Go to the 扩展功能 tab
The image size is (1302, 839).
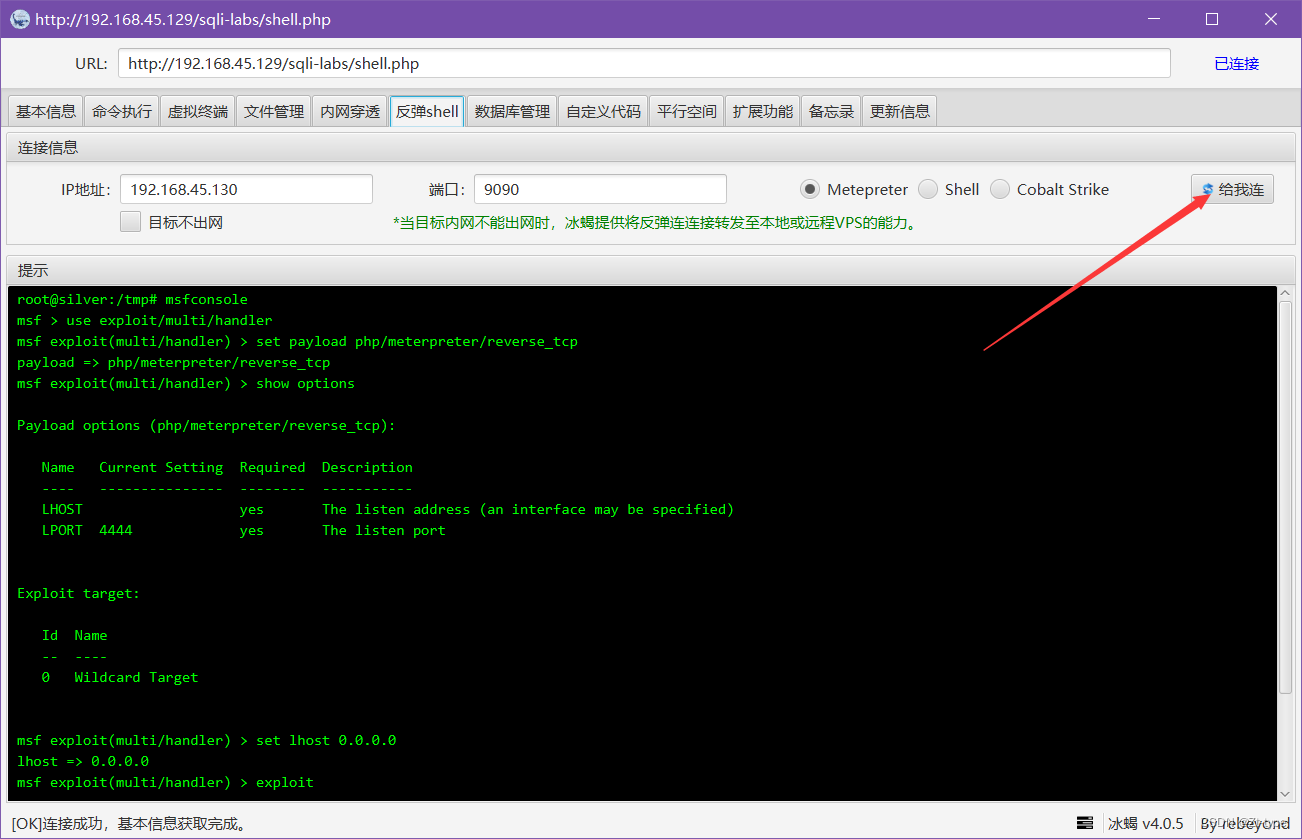point(762,111)
